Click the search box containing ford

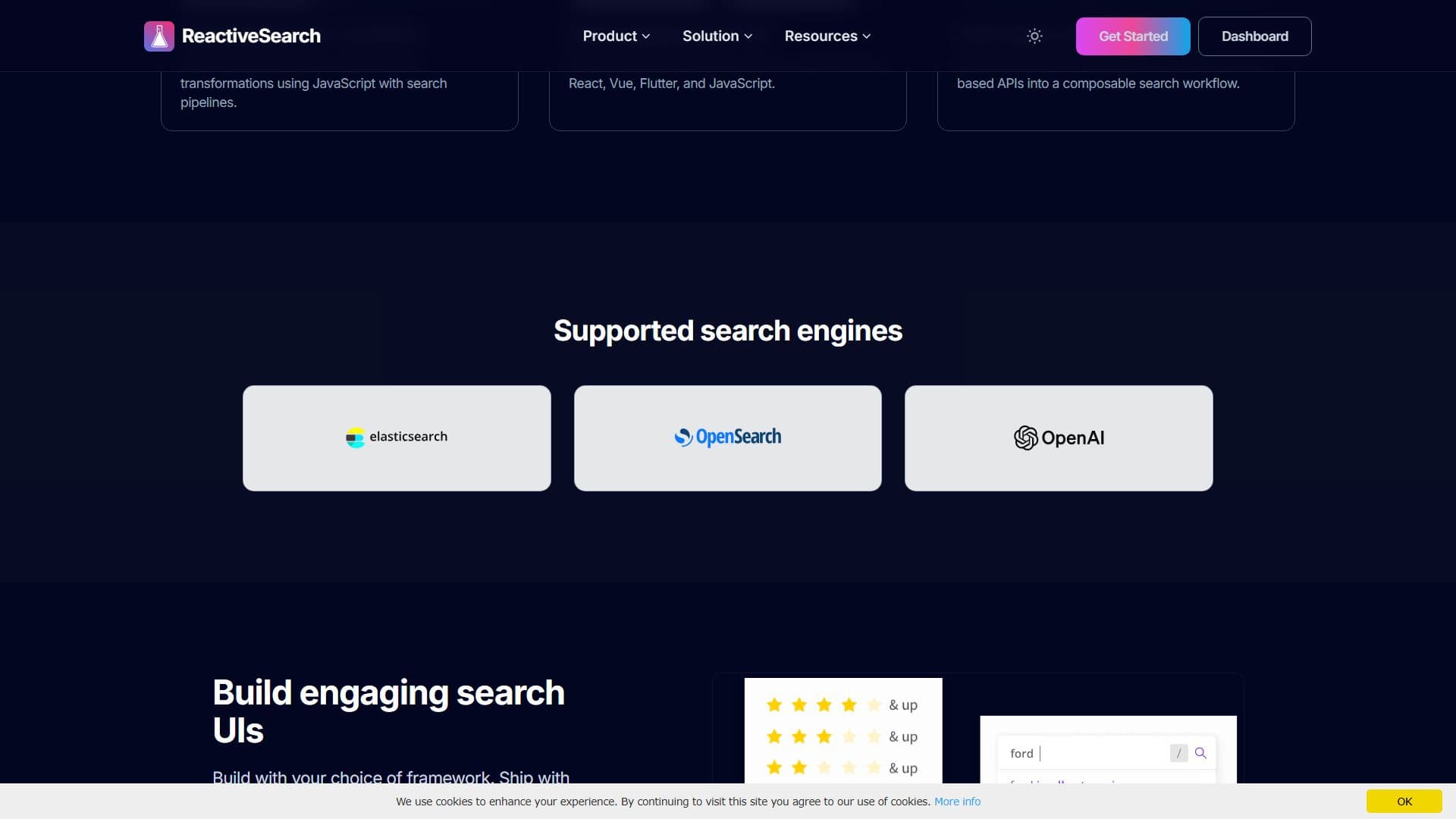click(1106, 753)
